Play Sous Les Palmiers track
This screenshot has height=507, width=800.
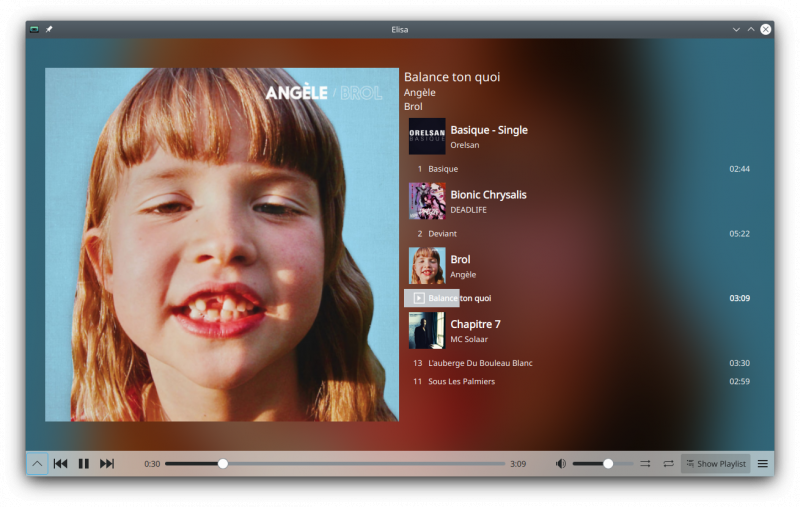point(579,381)
